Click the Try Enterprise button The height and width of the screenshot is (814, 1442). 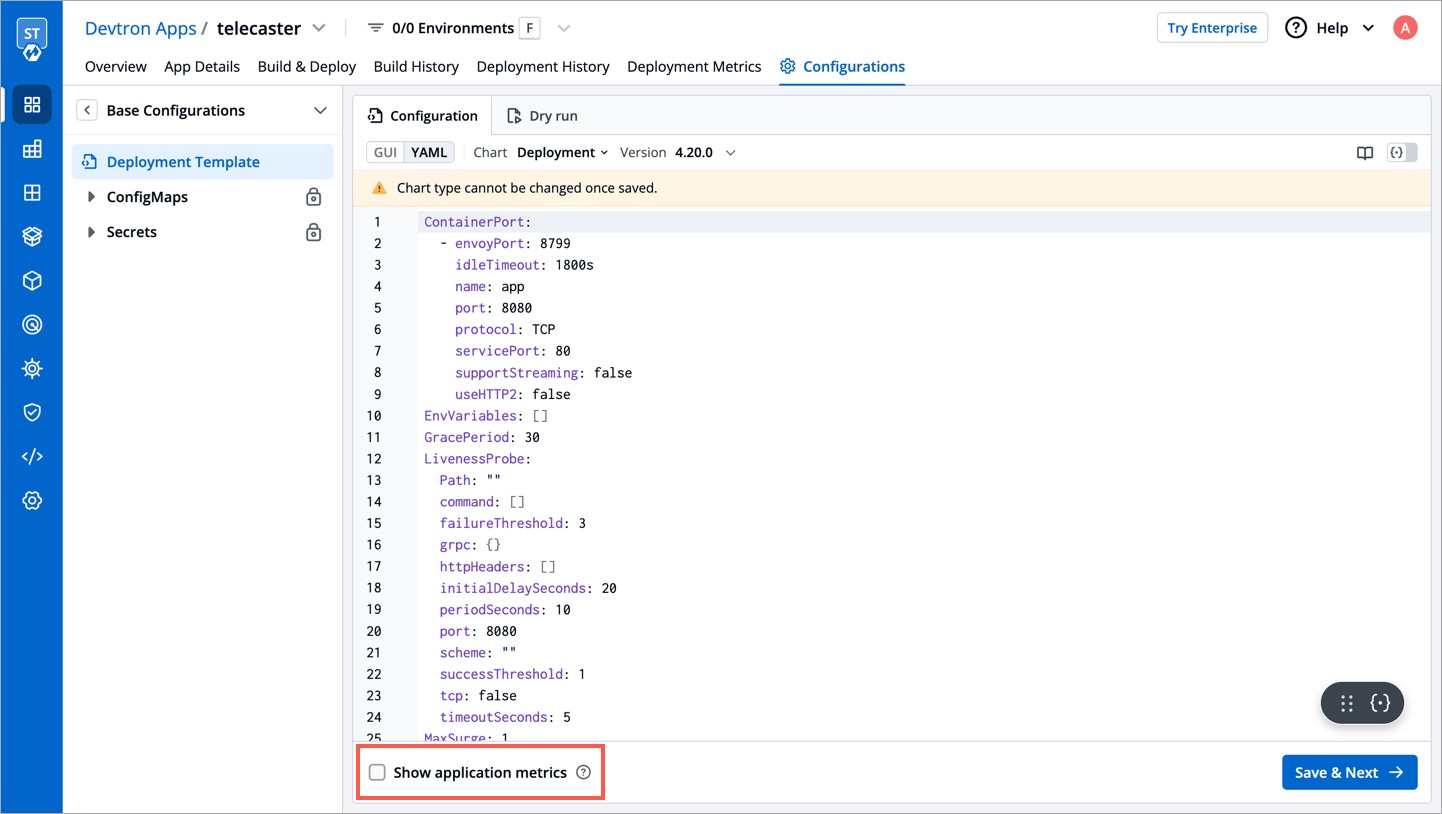coord(1211,28)
